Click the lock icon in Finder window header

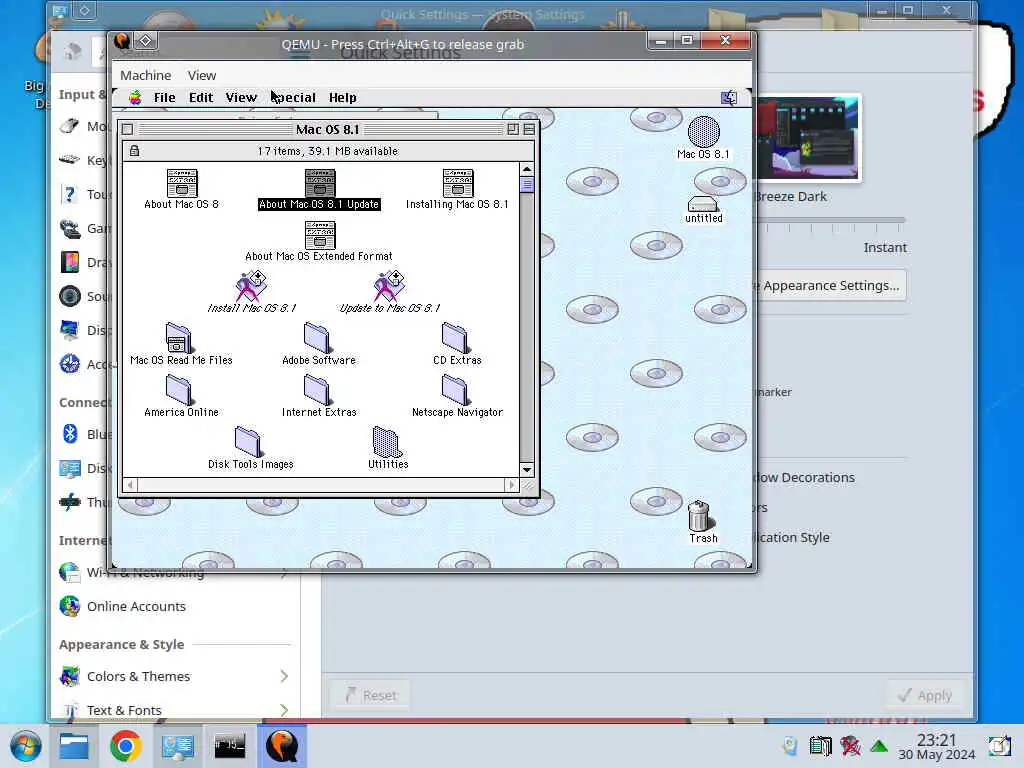[x=135, y=151]
